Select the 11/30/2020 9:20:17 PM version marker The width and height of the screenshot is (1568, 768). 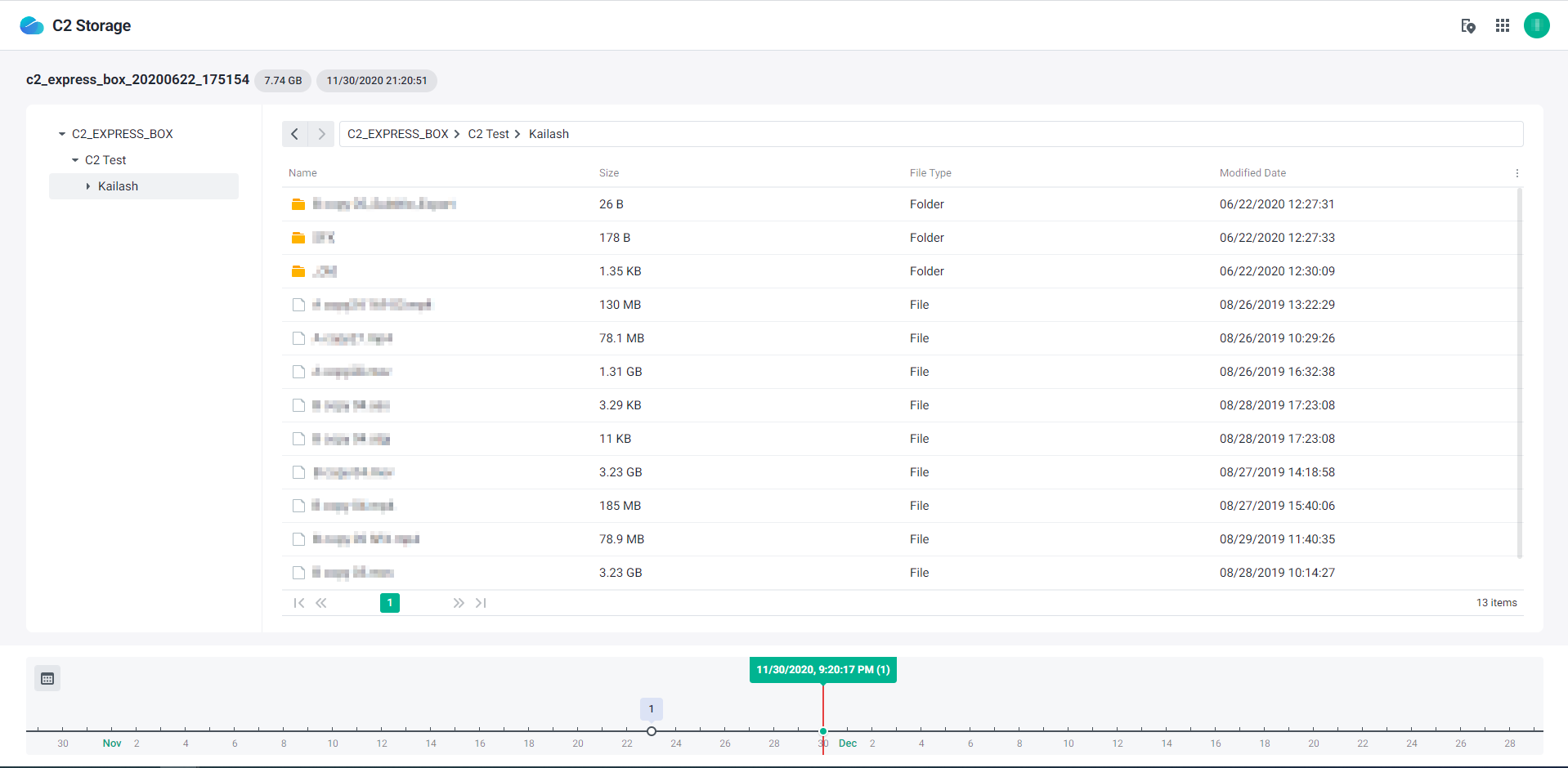822,731
